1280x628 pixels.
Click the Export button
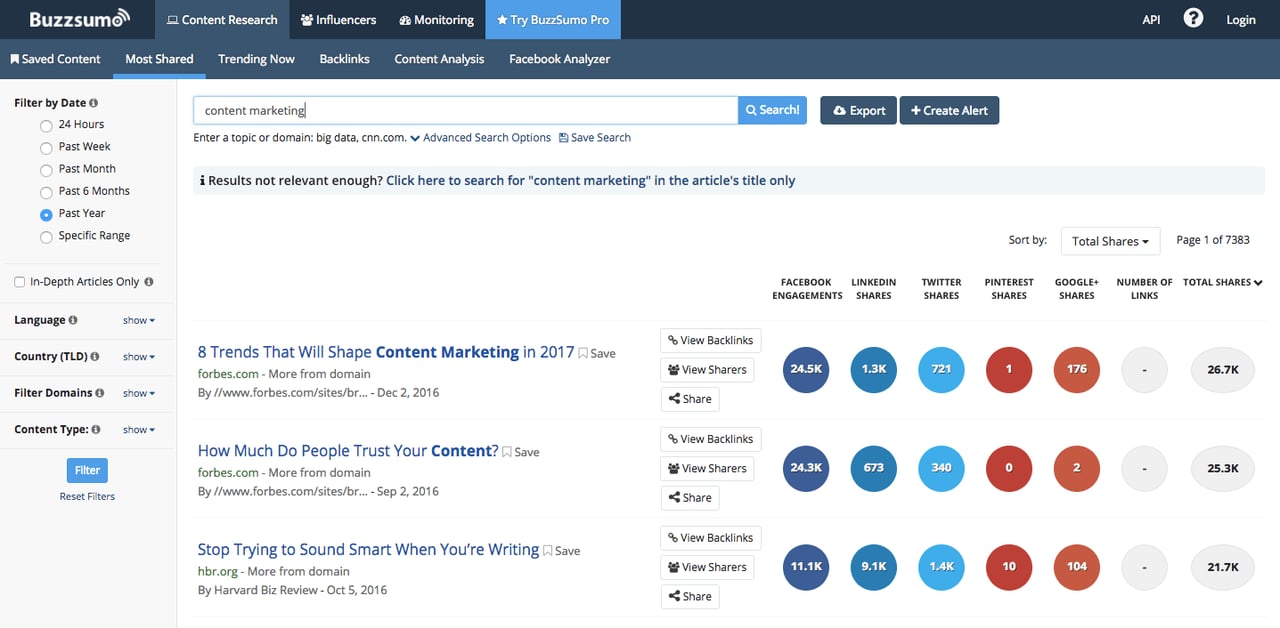[858, 110]
